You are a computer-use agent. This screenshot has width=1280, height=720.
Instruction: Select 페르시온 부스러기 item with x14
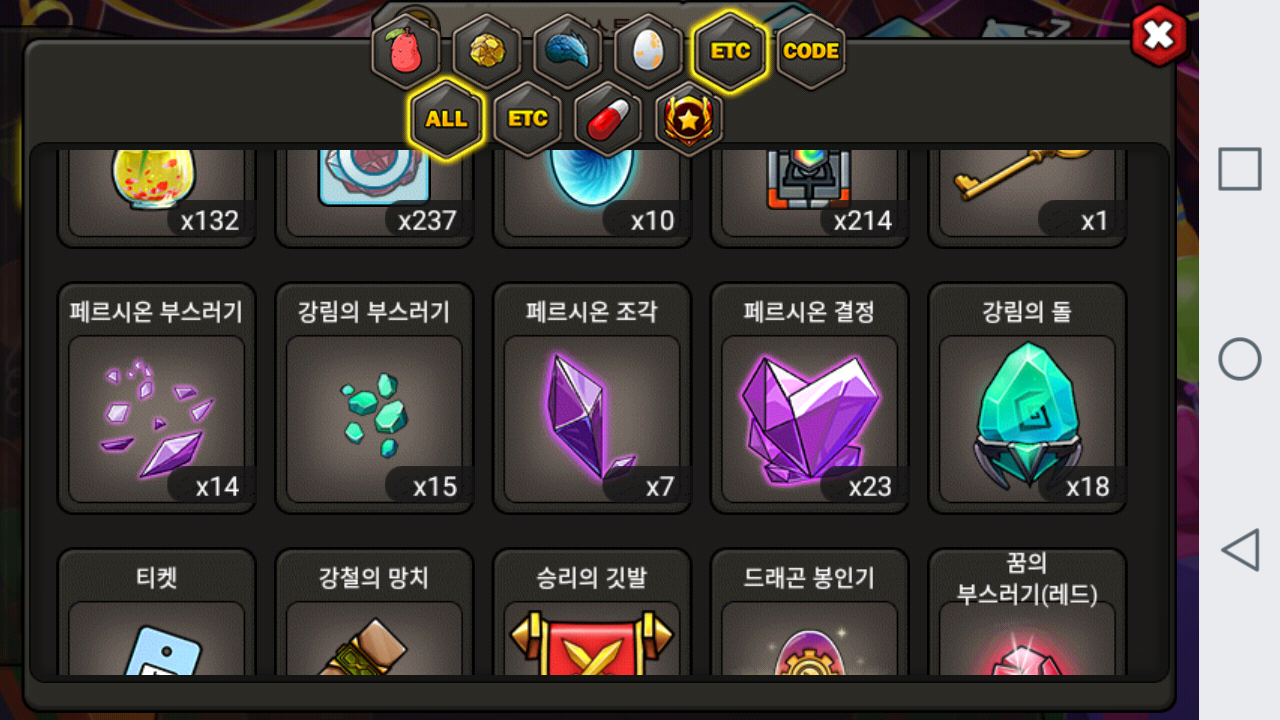(157, 398)
